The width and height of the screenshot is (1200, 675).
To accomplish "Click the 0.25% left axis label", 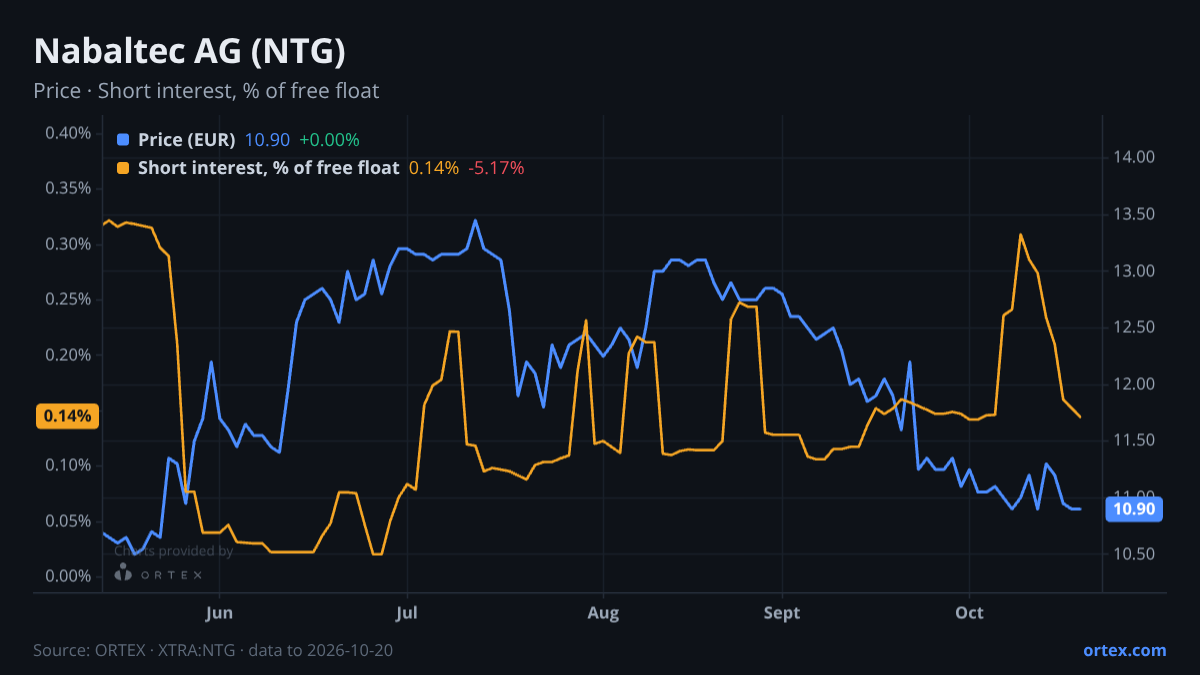I will coord(69,299).
